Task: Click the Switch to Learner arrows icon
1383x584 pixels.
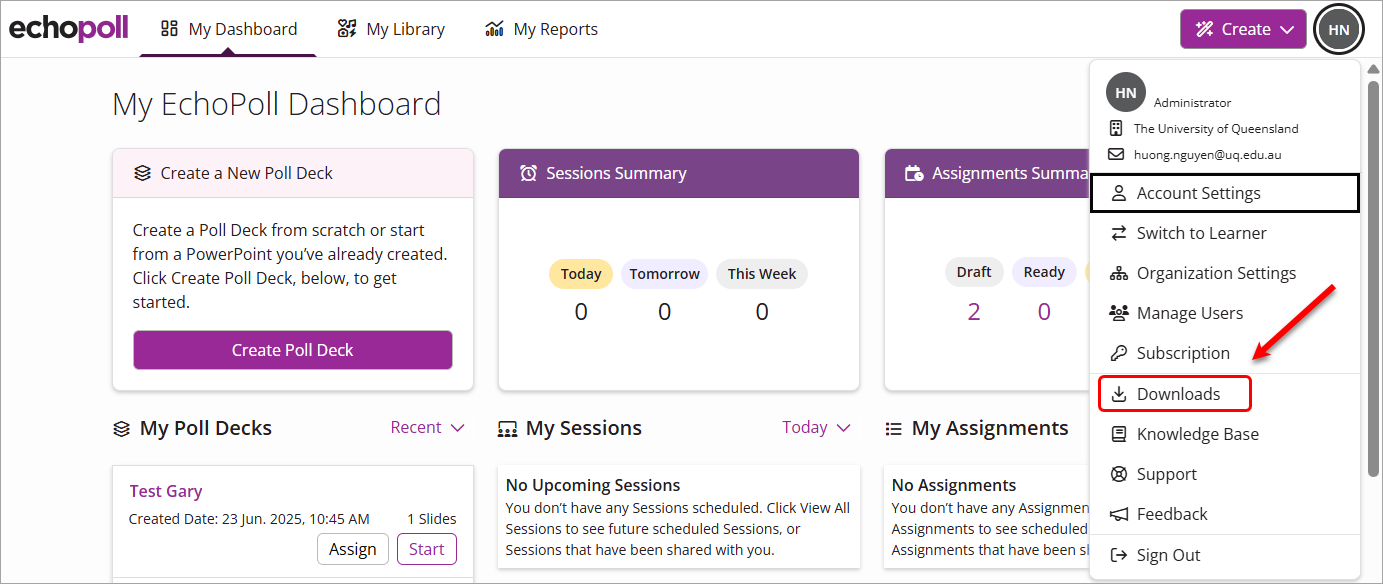Action: coord(1119,233)
